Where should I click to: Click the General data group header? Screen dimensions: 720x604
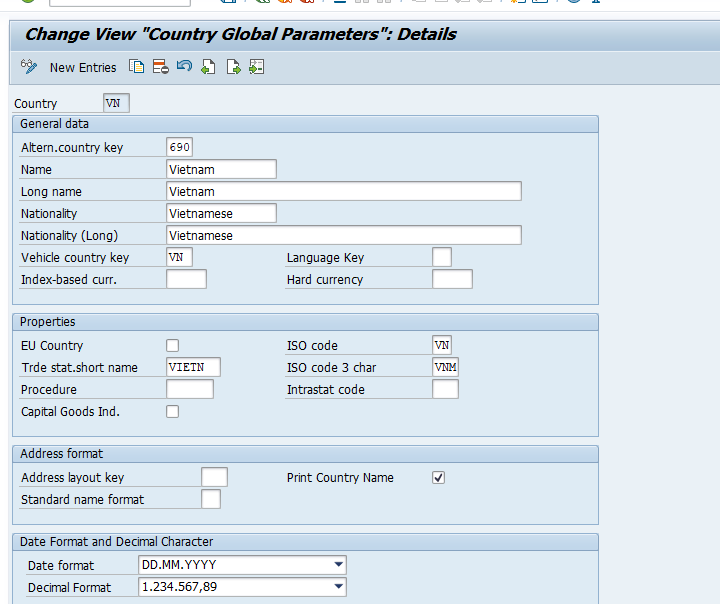click(x=305, y=124)
